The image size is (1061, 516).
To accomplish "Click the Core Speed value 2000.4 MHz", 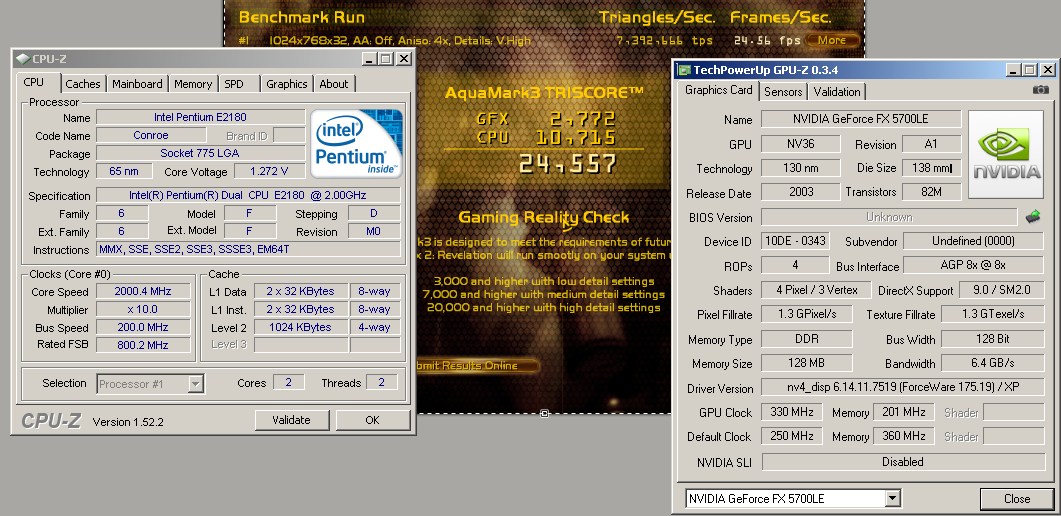I will [143, 291].
